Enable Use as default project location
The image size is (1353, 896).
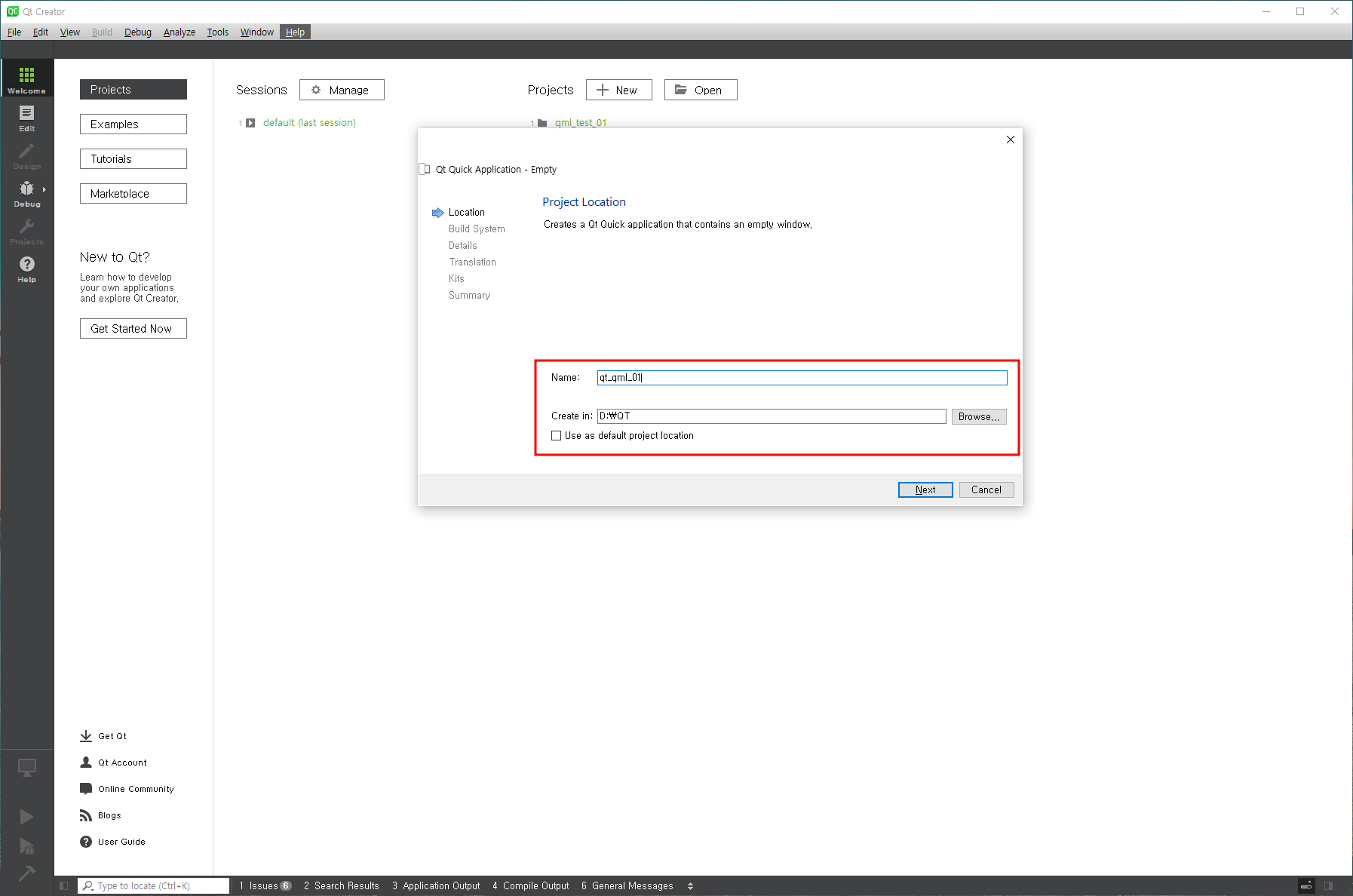557,436
